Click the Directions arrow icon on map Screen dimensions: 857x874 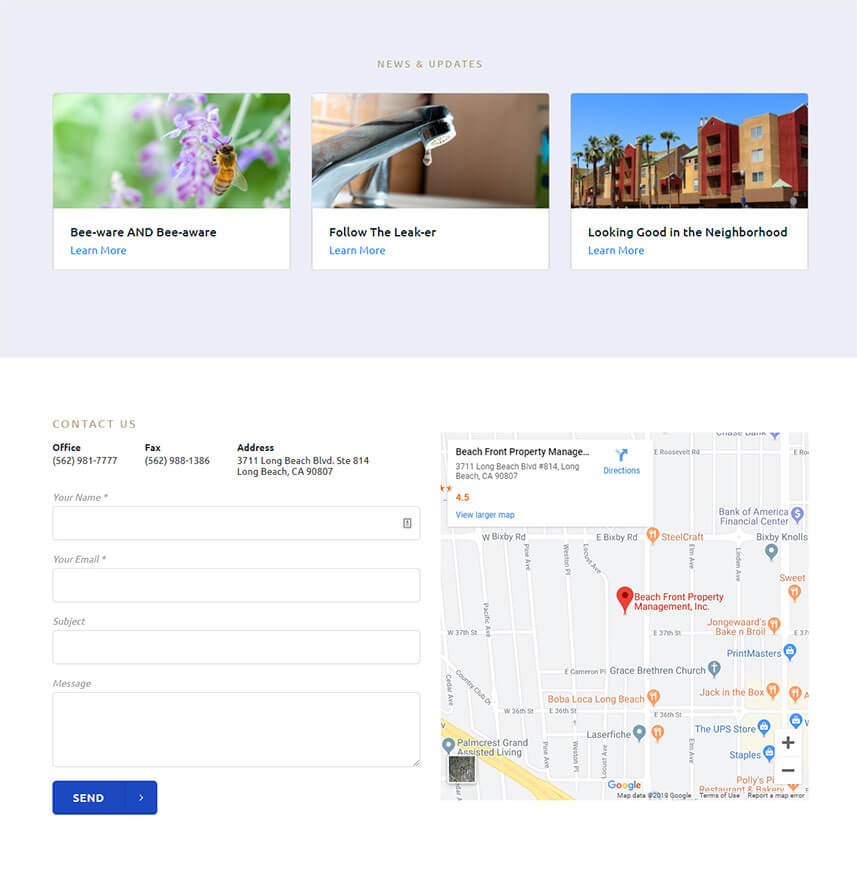(621, 455)
